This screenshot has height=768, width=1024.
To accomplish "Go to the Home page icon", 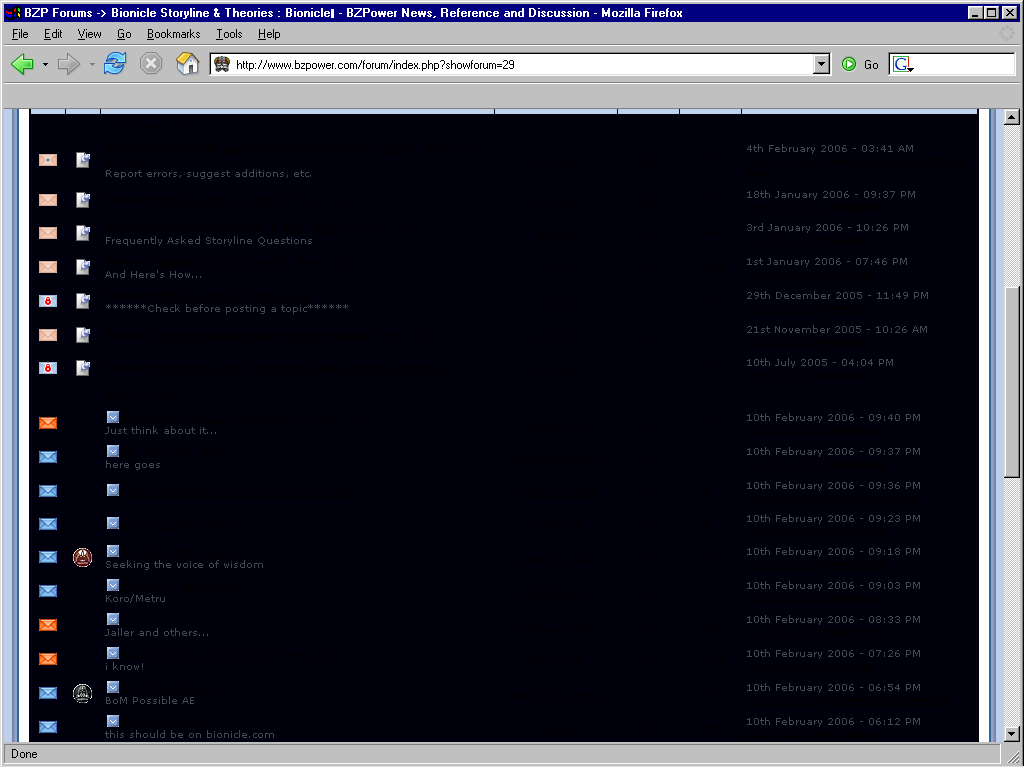I will click(187, 64).
